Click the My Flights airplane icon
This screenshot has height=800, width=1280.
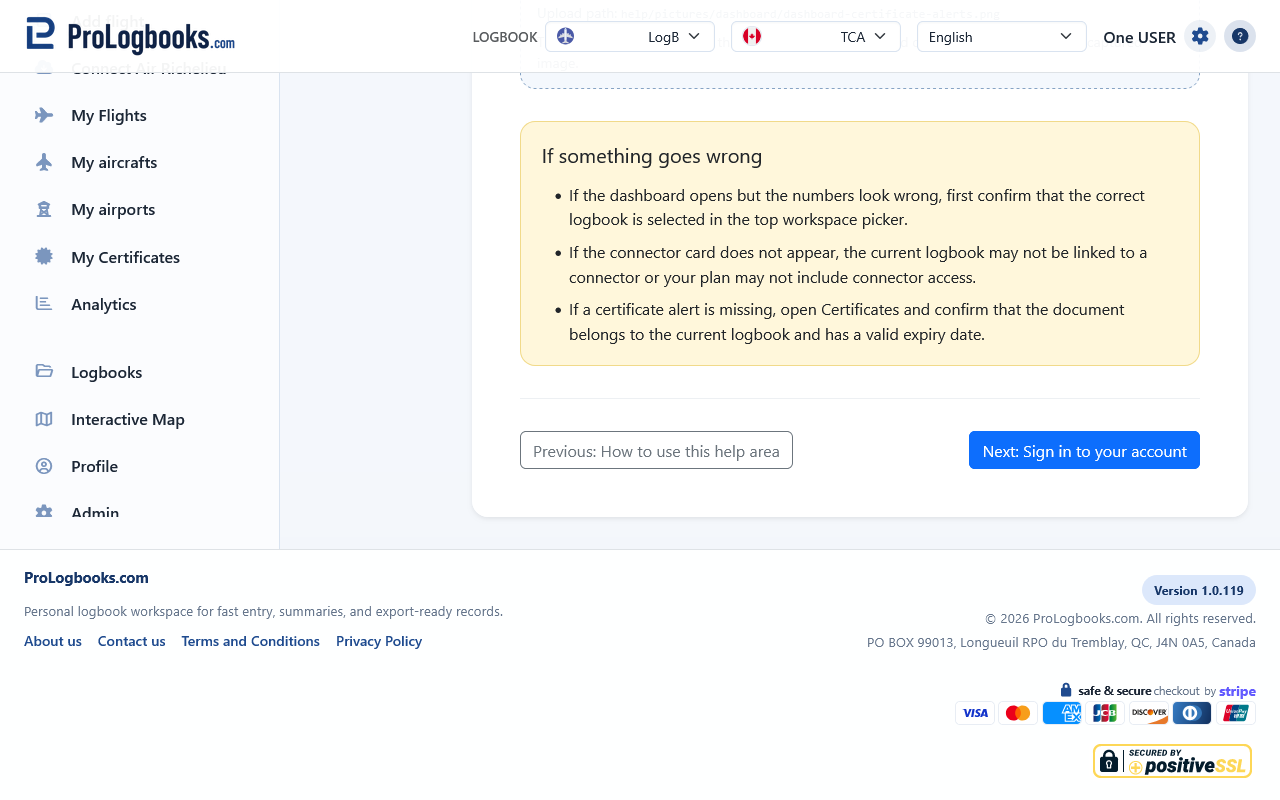tap(44, 115)
